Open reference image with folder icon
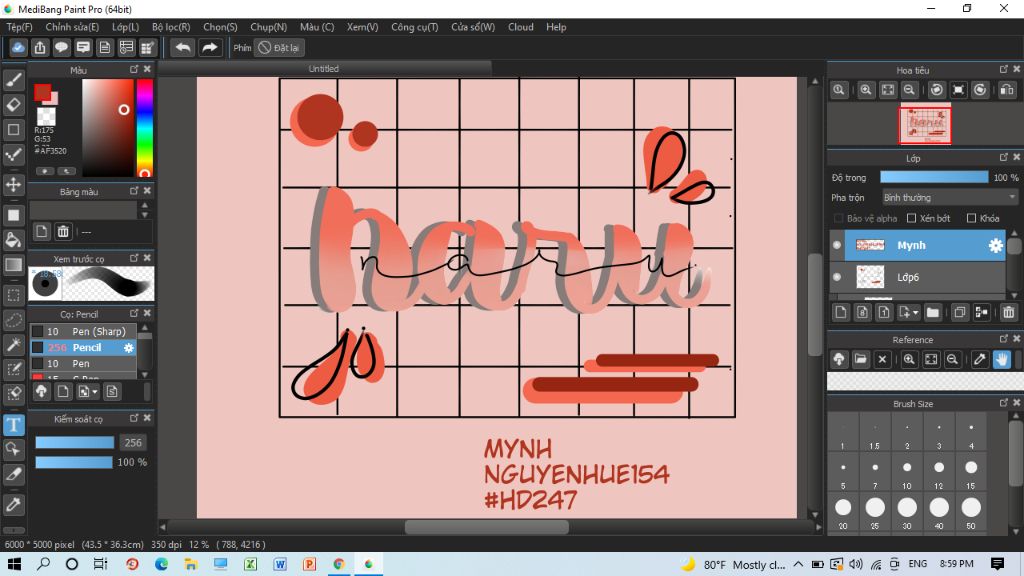 (861, 359)
